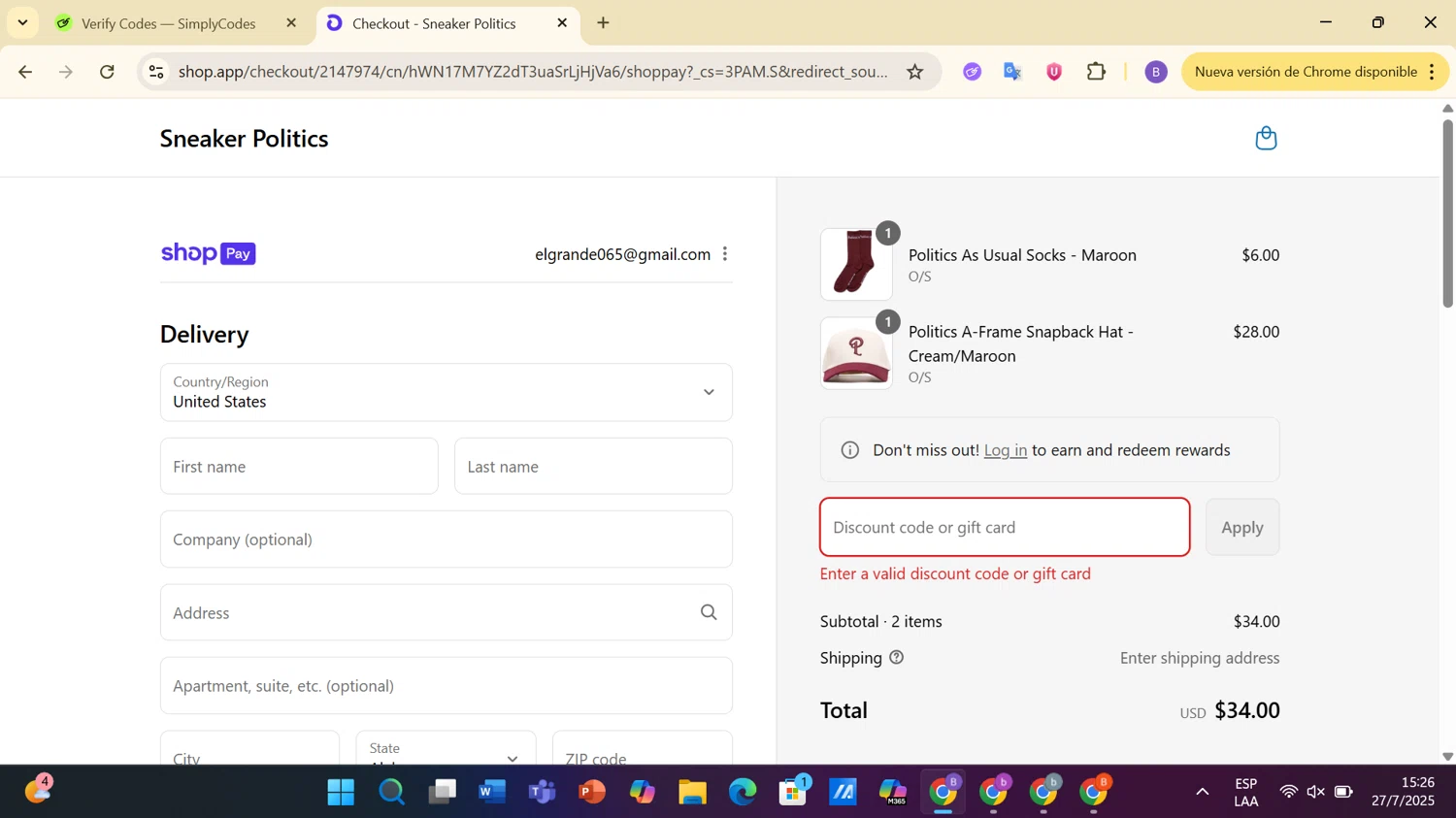Image resolution: width=1456 pixels, height=818 pixels.
Task: Focus the ZIP code field
Action: coord(643,748)
